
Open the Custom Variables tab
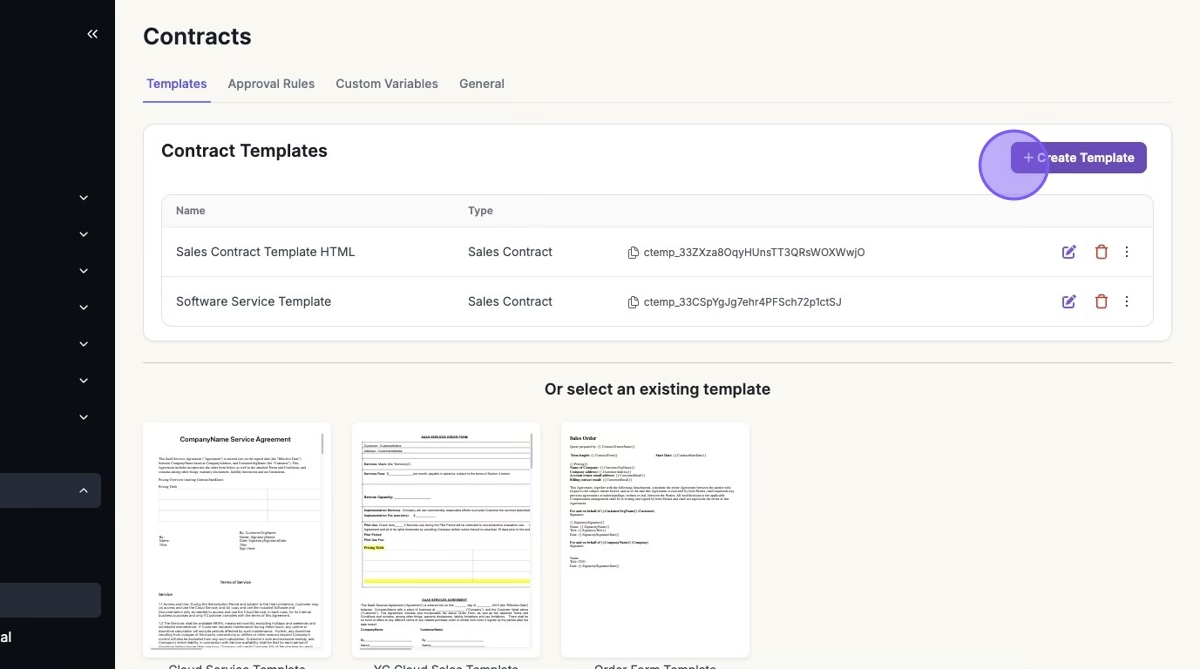[387, 84]
